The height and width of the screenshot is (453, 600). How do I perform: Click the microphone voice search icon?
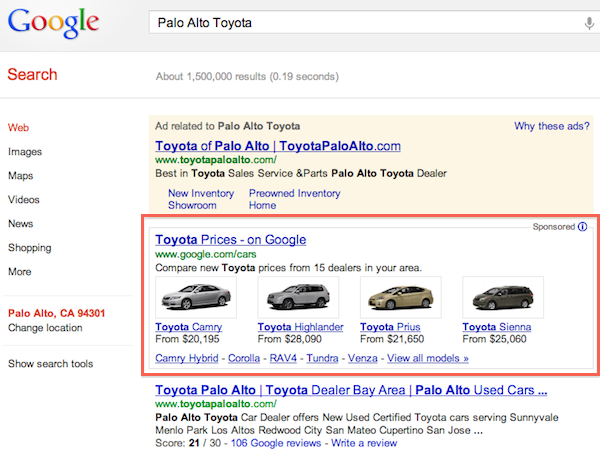pyautogui.click(x=589, y=23)
